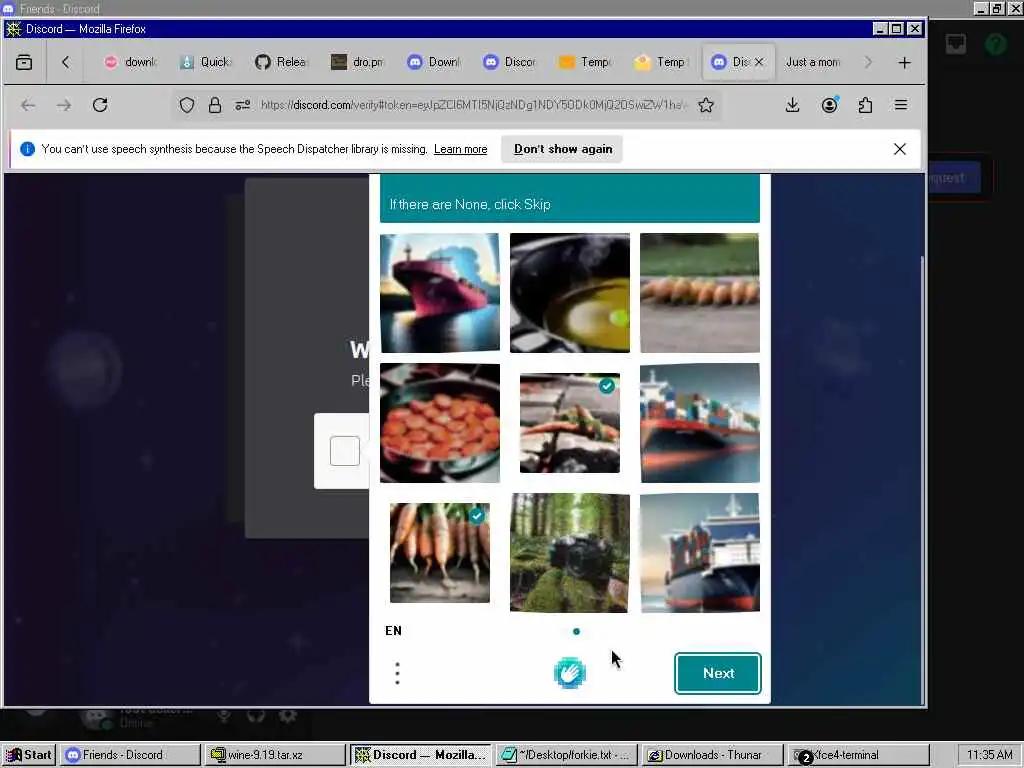Image resolution: width=1024 pixels, height=768 pixels.
Task: Switch to wine-9.19.tar.xz taskbar window
Action: (274, 755)
